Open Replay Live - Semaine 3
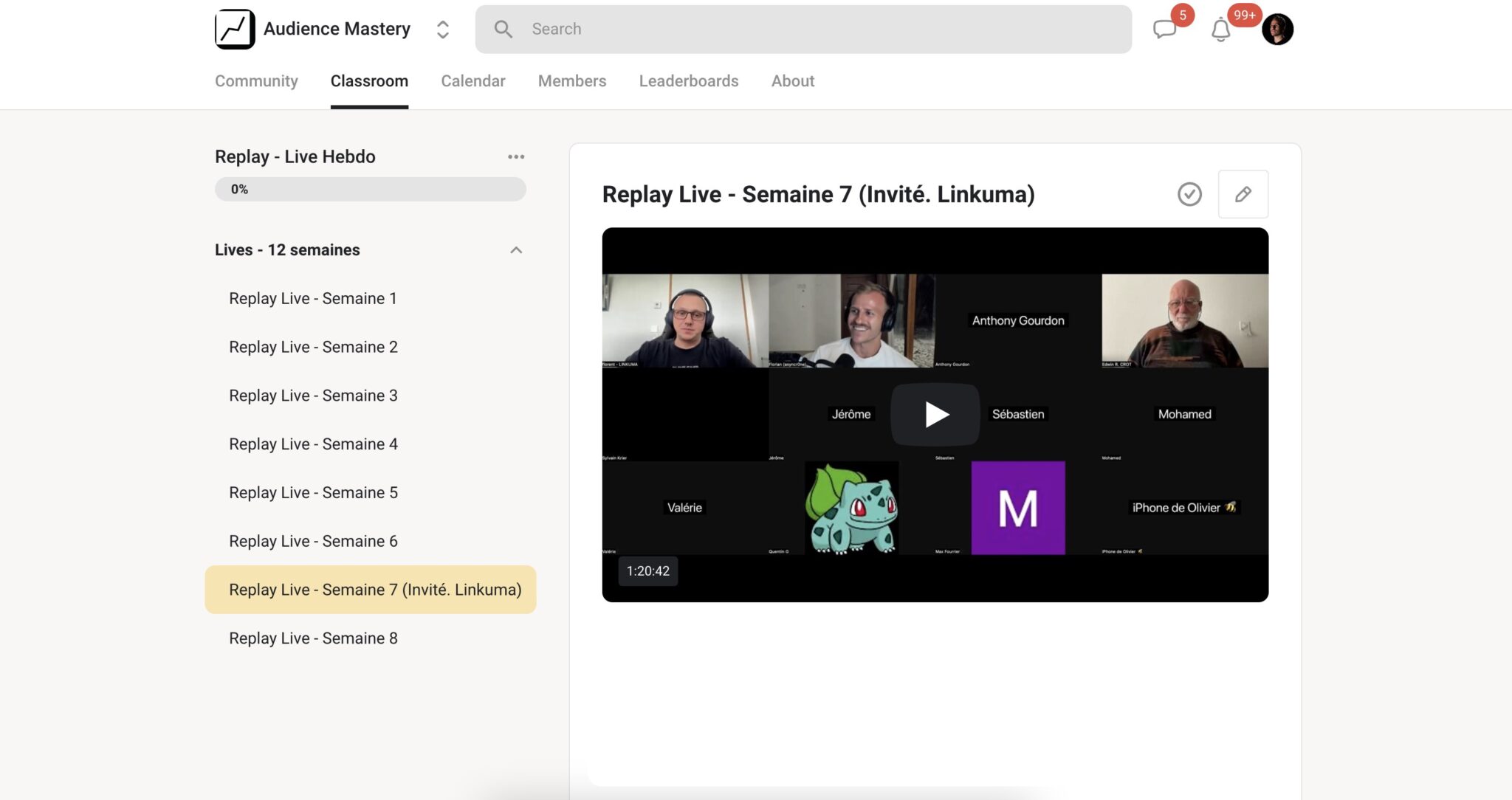Image resolution: width=1512 pixels, height=800 pixels. (371, 396)
